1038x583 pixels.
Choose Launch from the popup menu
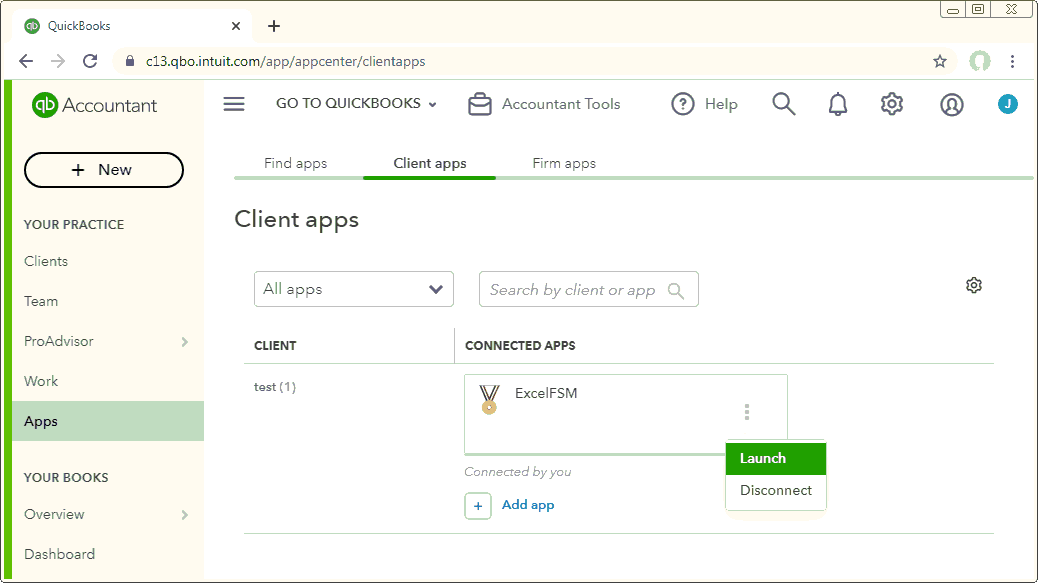[x=776, y=459]
